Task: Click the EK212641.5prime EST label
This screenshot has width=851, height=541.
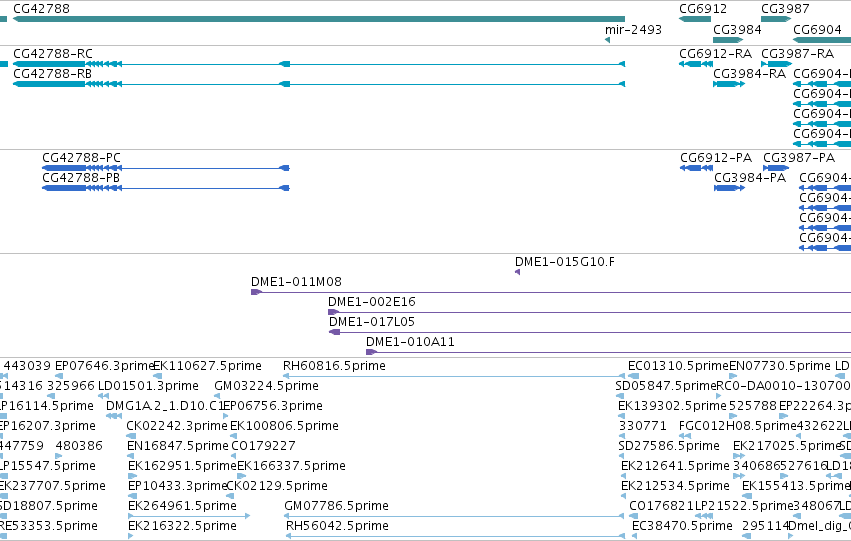Action: [675, 466]
